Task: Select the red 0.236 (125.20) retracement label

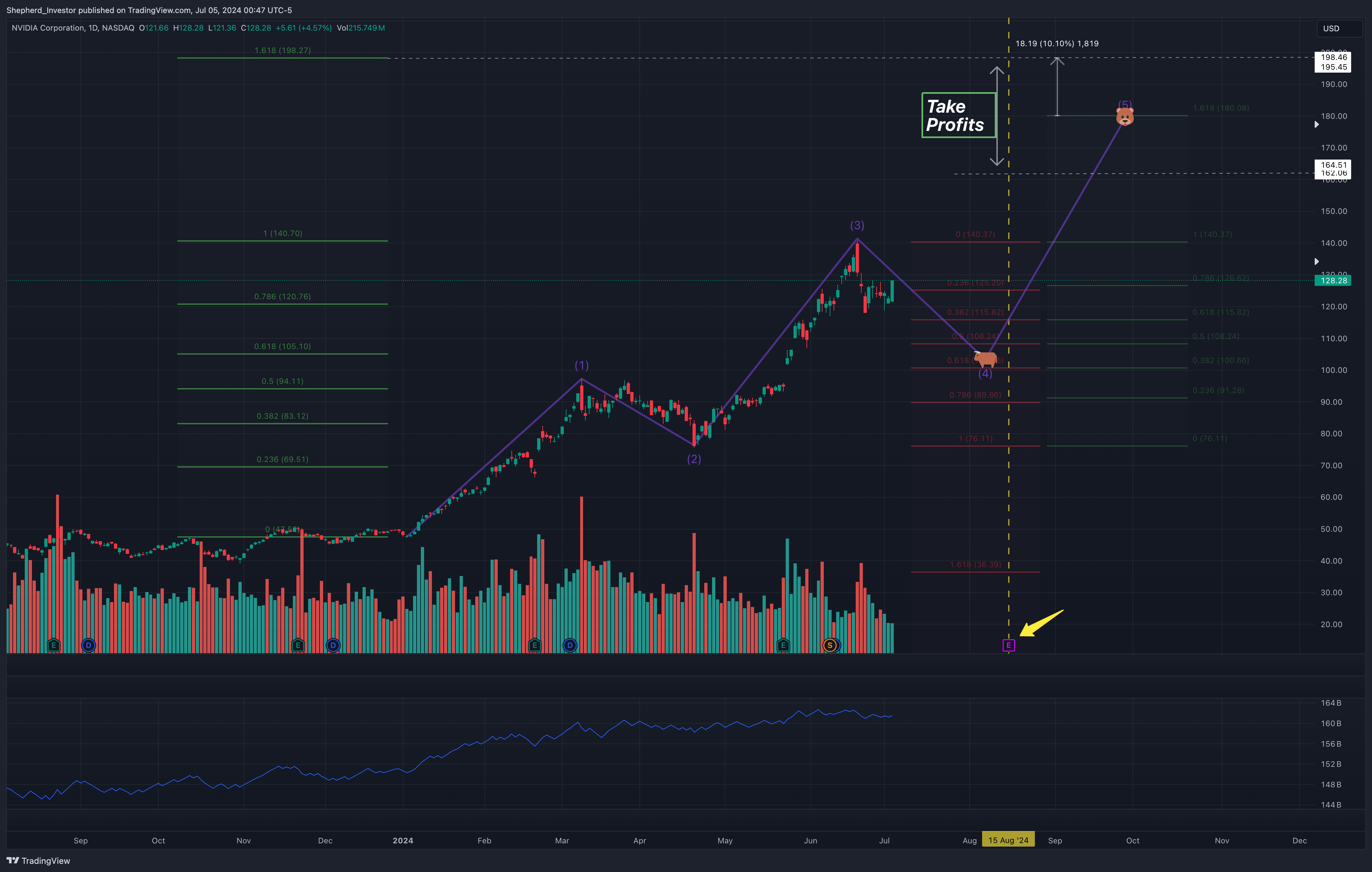Action: 976,283
